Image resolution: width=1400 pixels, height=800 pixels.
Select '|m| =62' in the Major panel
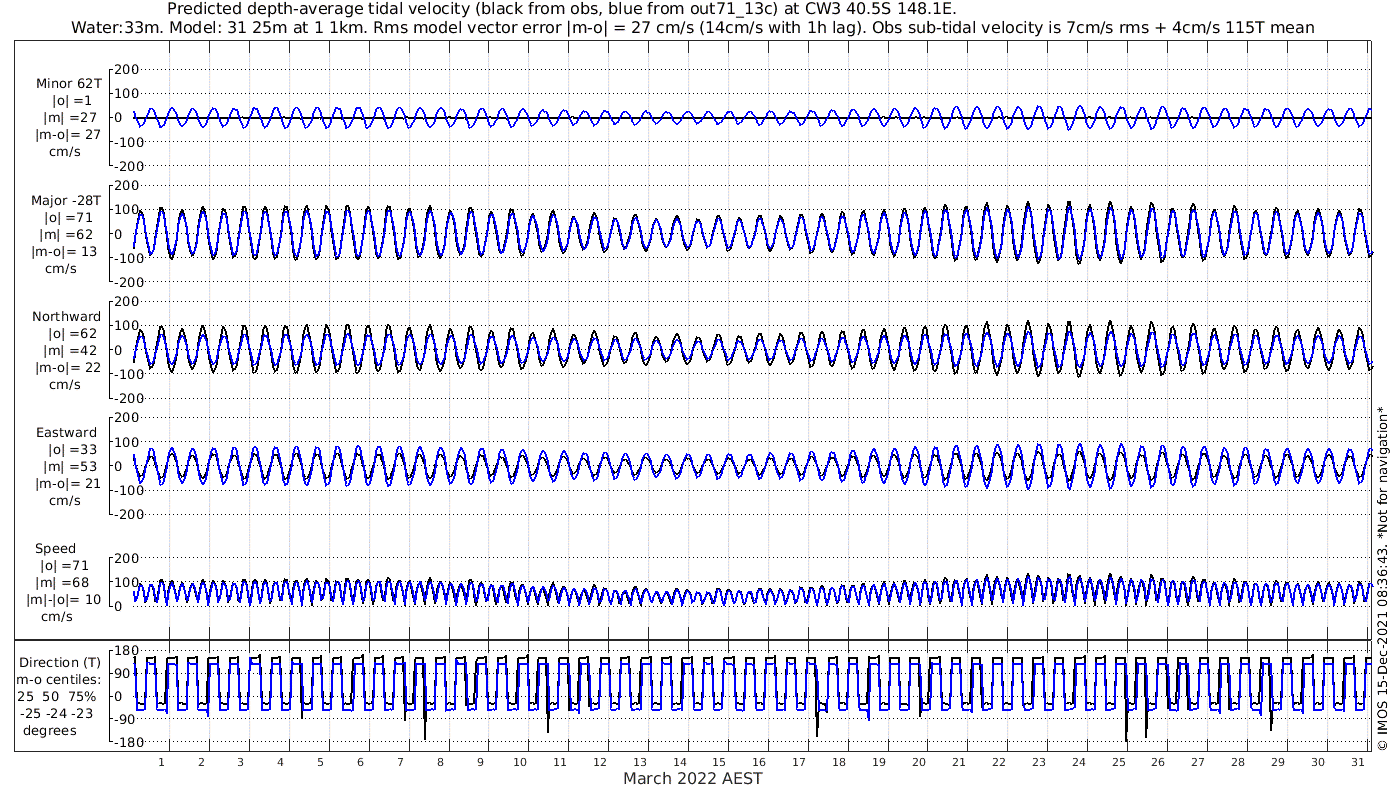[67, 234]
